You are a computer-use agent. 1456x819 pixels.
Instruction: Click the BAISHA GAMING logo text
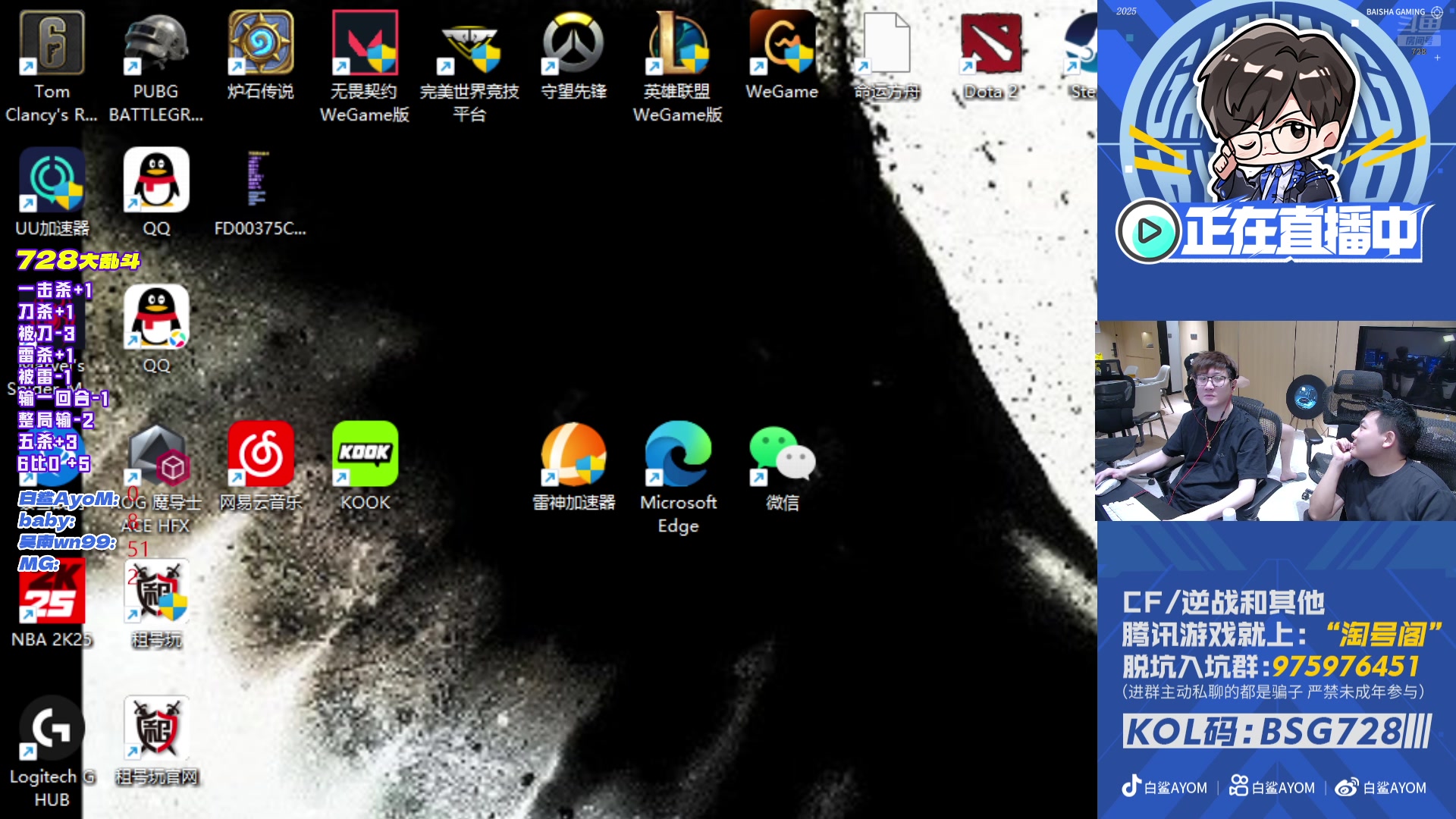[x=1395, y=12]
